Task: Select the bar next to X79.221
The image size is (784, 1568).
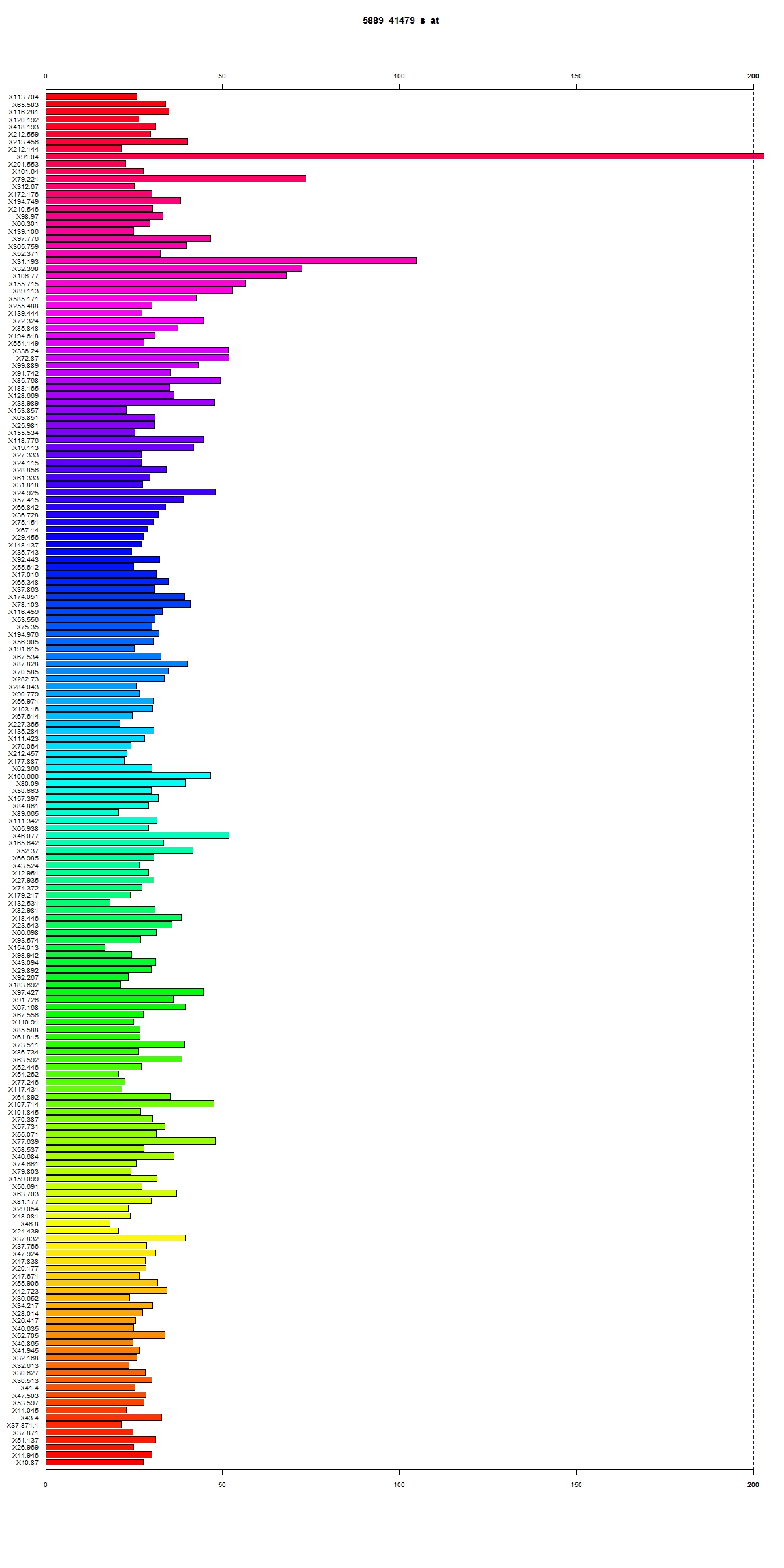Action: click(176, 178)
